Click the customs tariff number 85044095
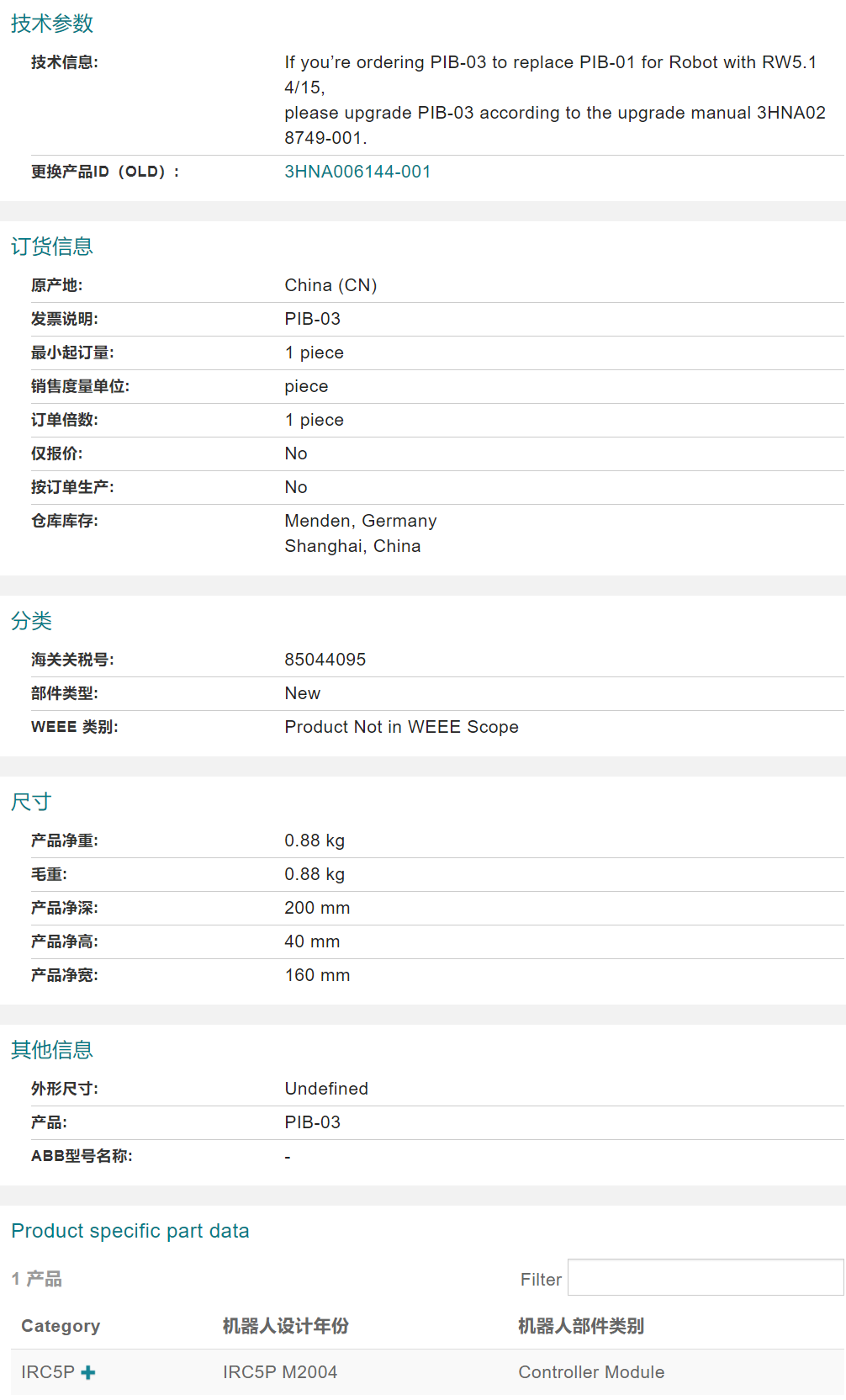 pos(325,660)
